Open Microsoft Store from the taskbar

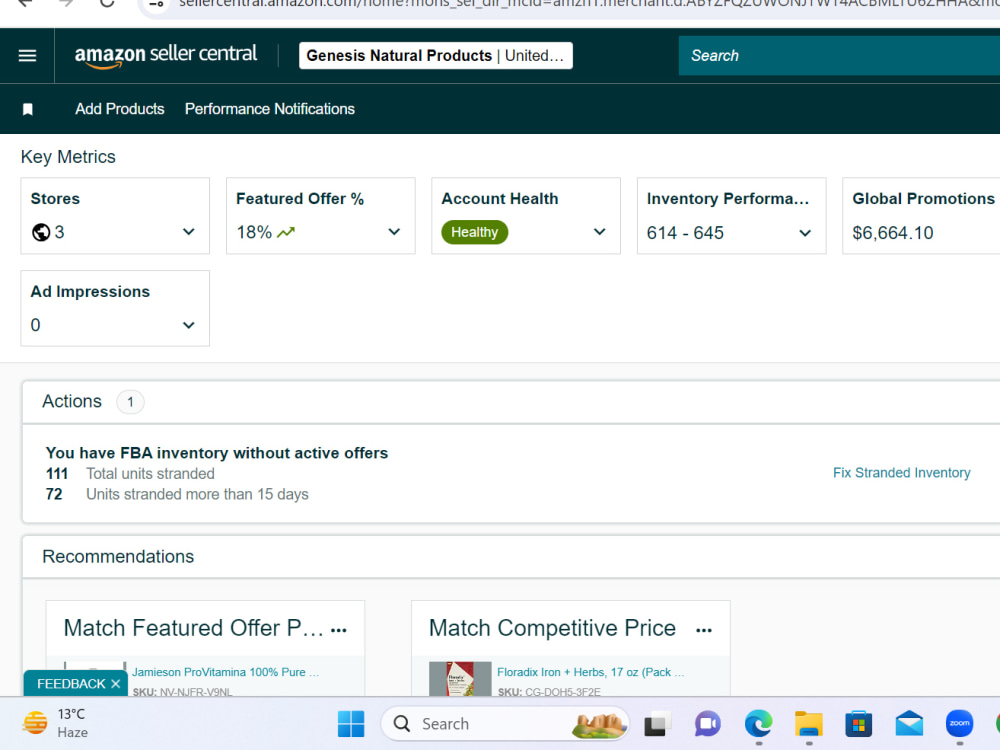[858, 724]
